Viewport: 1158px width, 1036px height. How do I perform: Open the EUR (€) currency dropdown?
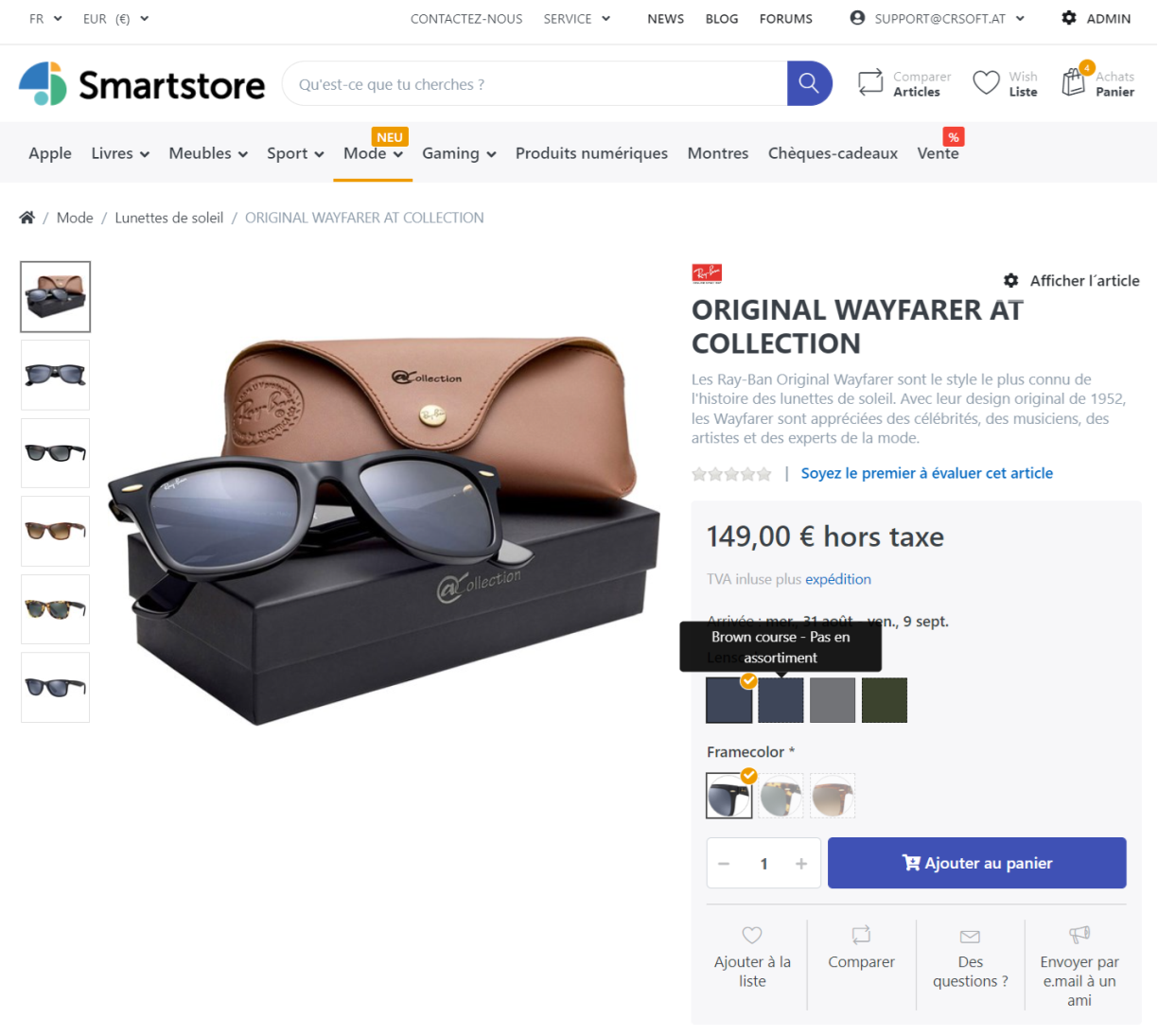tap(115, 19)
